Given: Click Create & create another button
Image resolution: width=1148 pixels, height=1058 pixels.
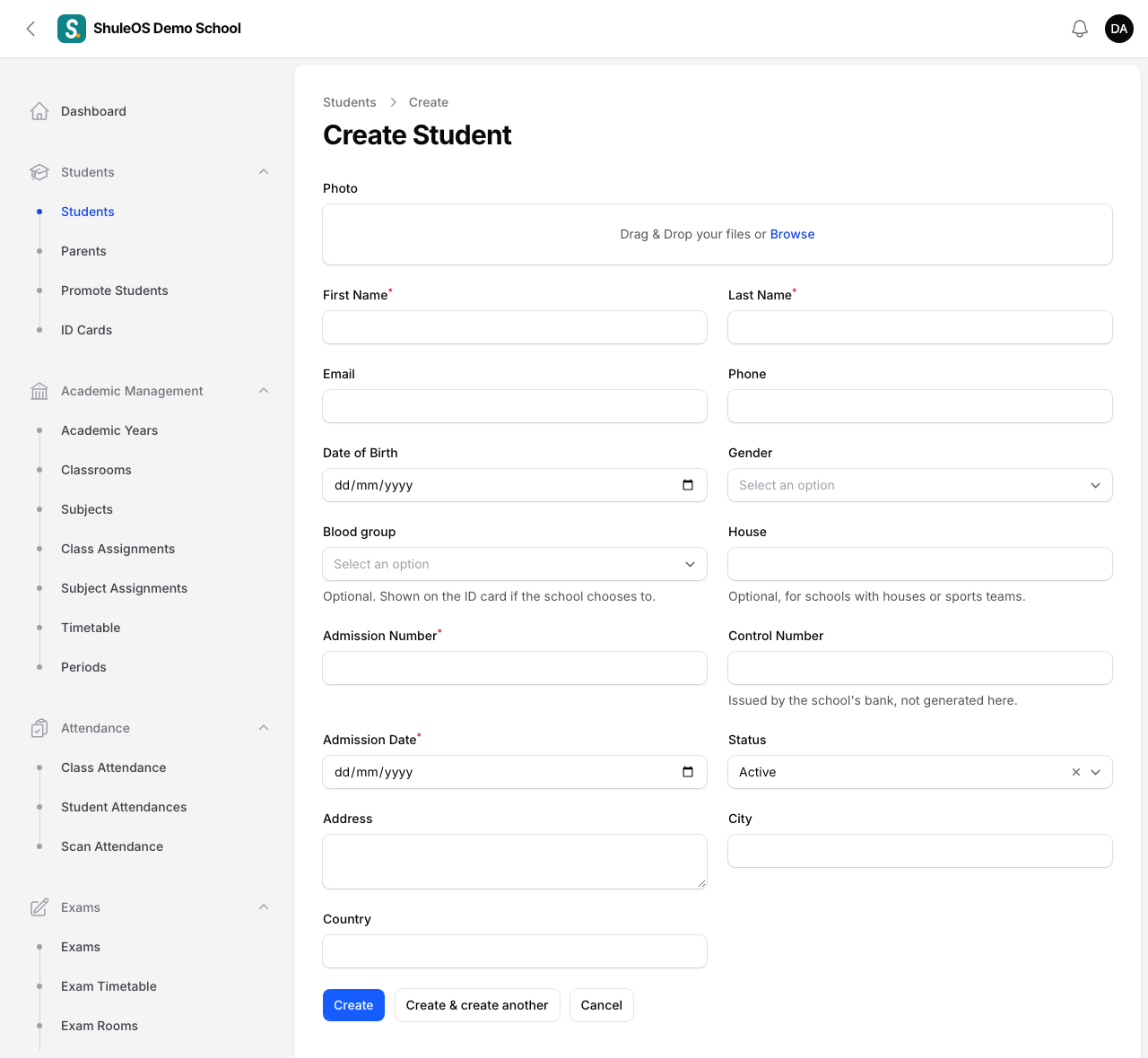Looking at the screenshot, I should point(477,1005).
